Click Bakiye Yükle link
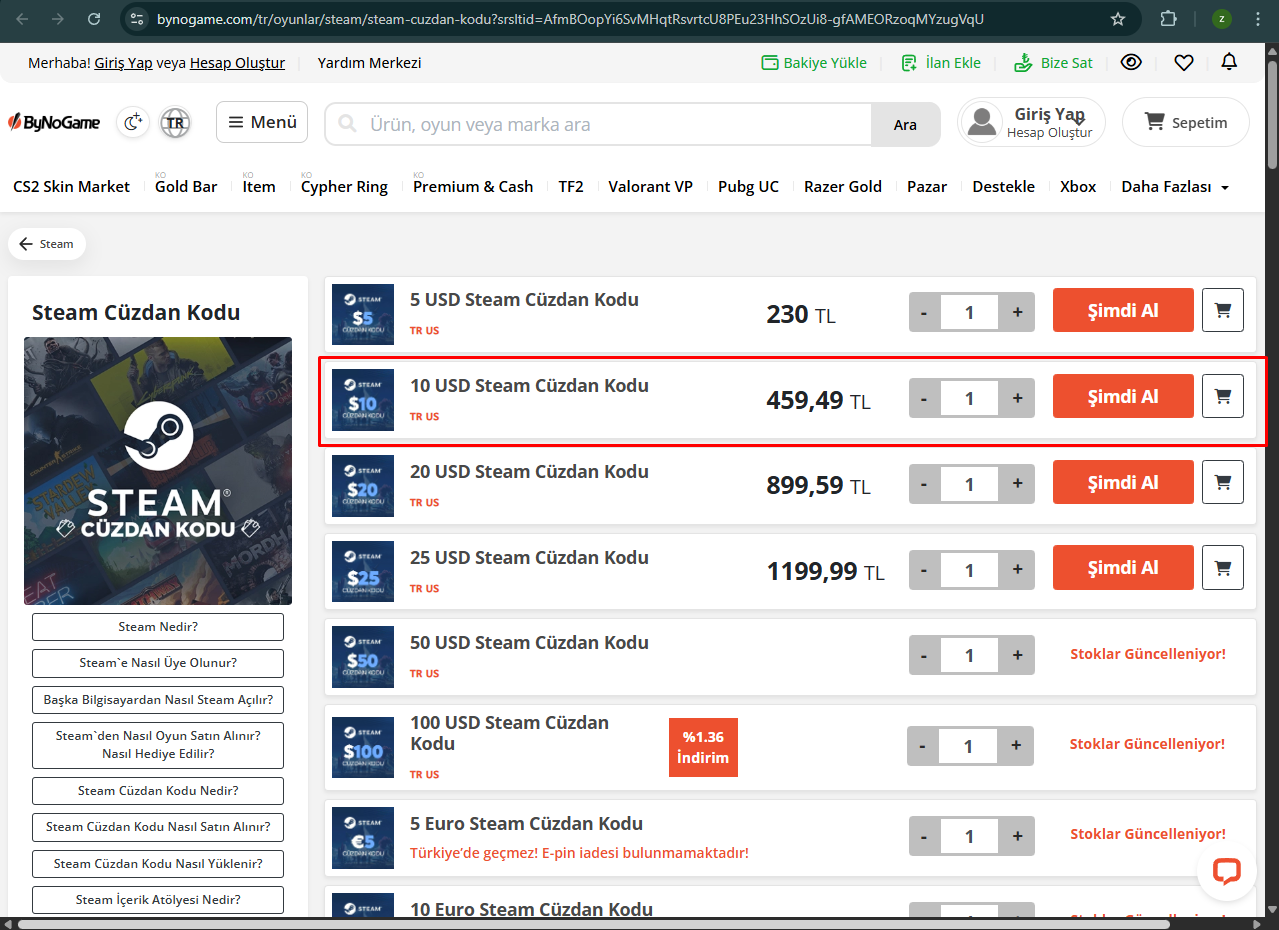The width and height of the screenshot is (1279, 930). (814, 62)
